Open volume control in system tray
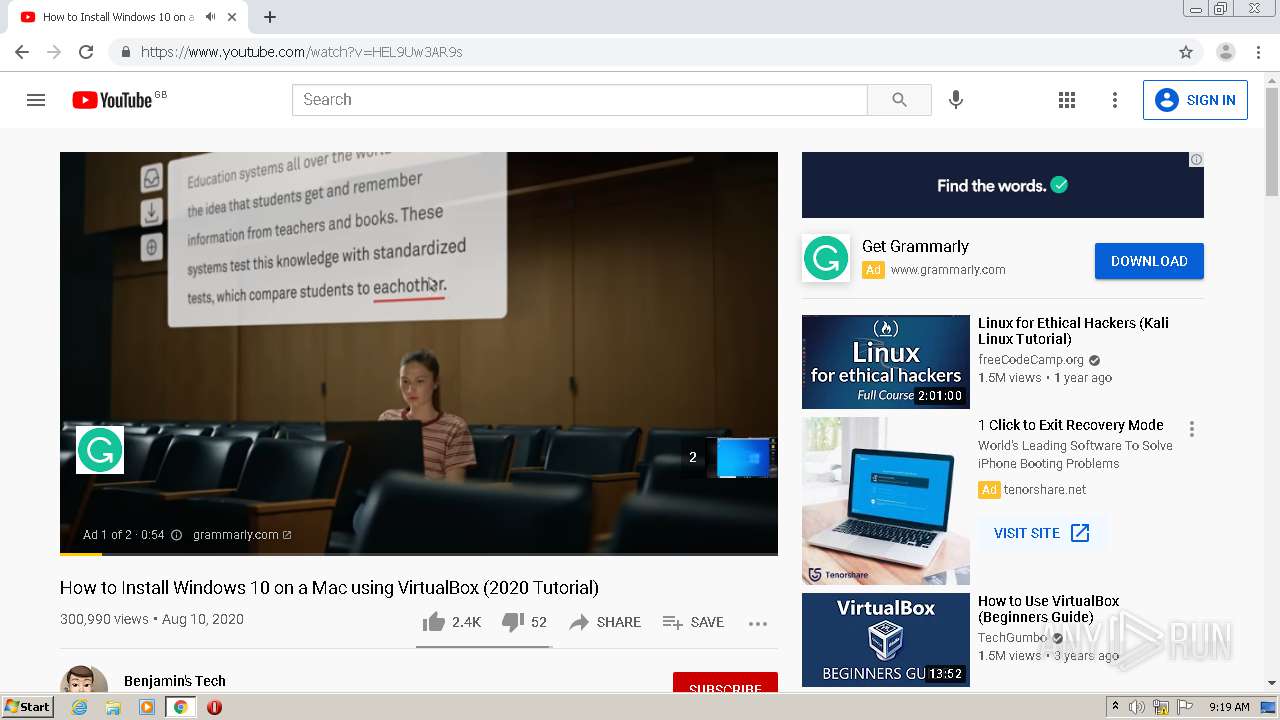Image resolution: width=1280 pixels, height=720 pixels. pos(1137,707)
